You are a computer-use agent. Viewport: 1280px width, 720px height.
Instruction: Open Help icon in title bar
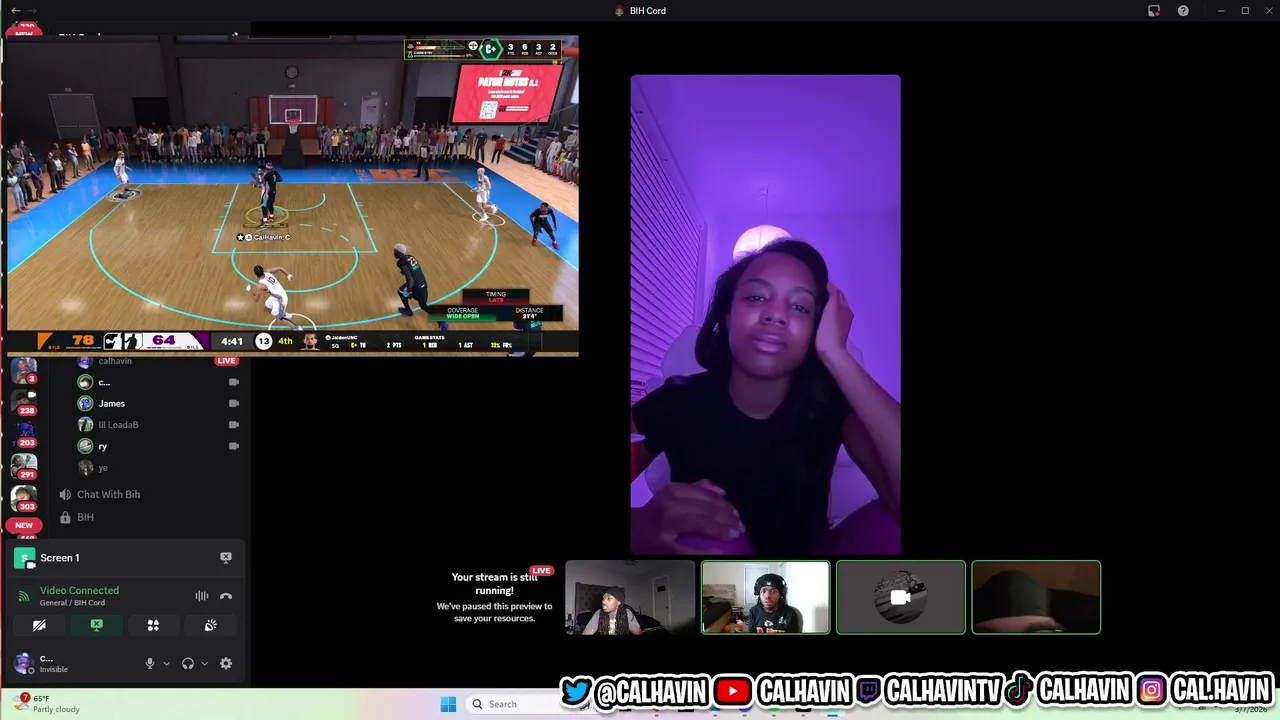coord(1183,11)
